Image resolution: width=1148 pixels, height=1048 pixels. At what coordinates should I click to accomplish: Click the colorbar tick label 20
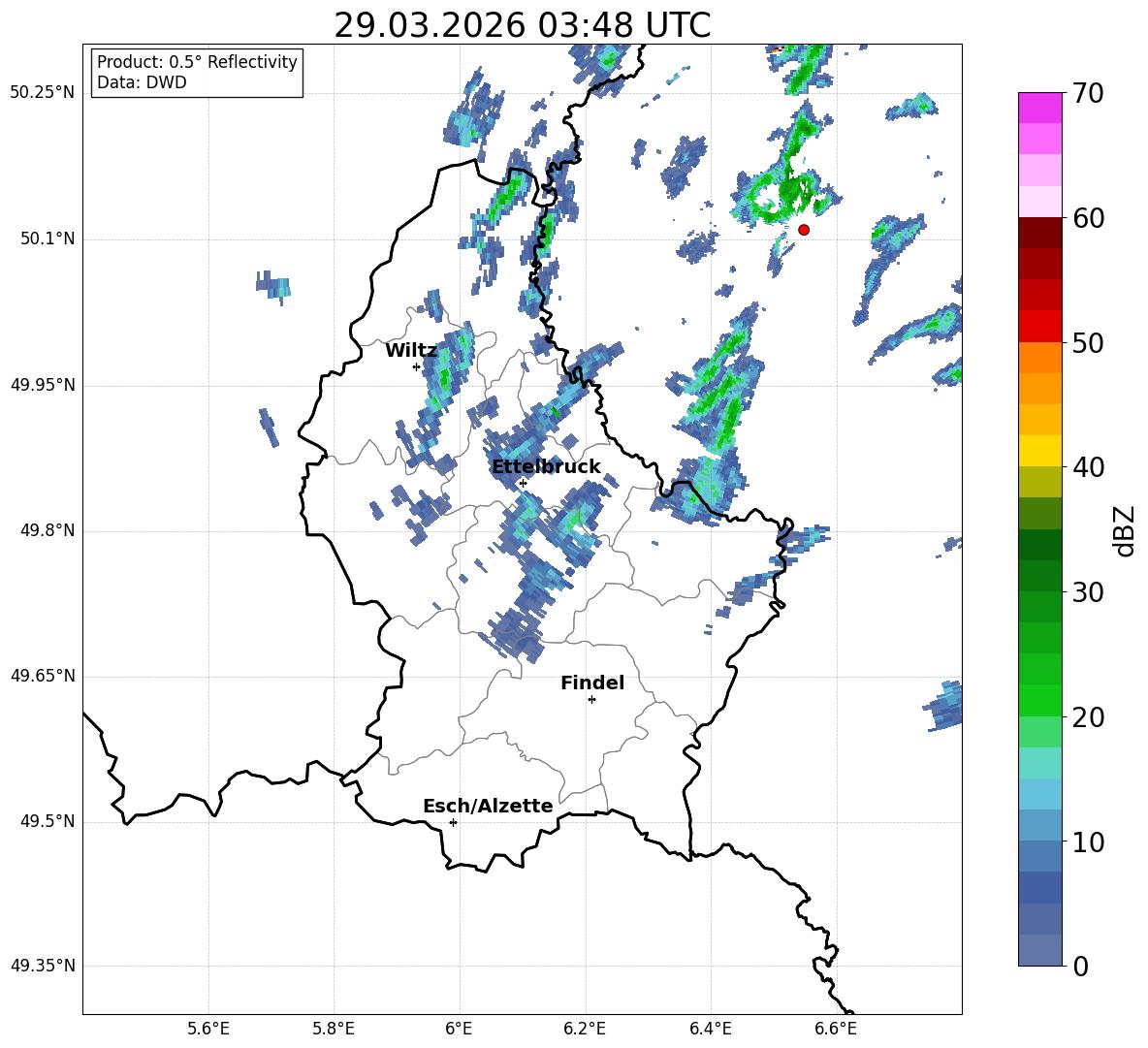tap(1088, 717)
